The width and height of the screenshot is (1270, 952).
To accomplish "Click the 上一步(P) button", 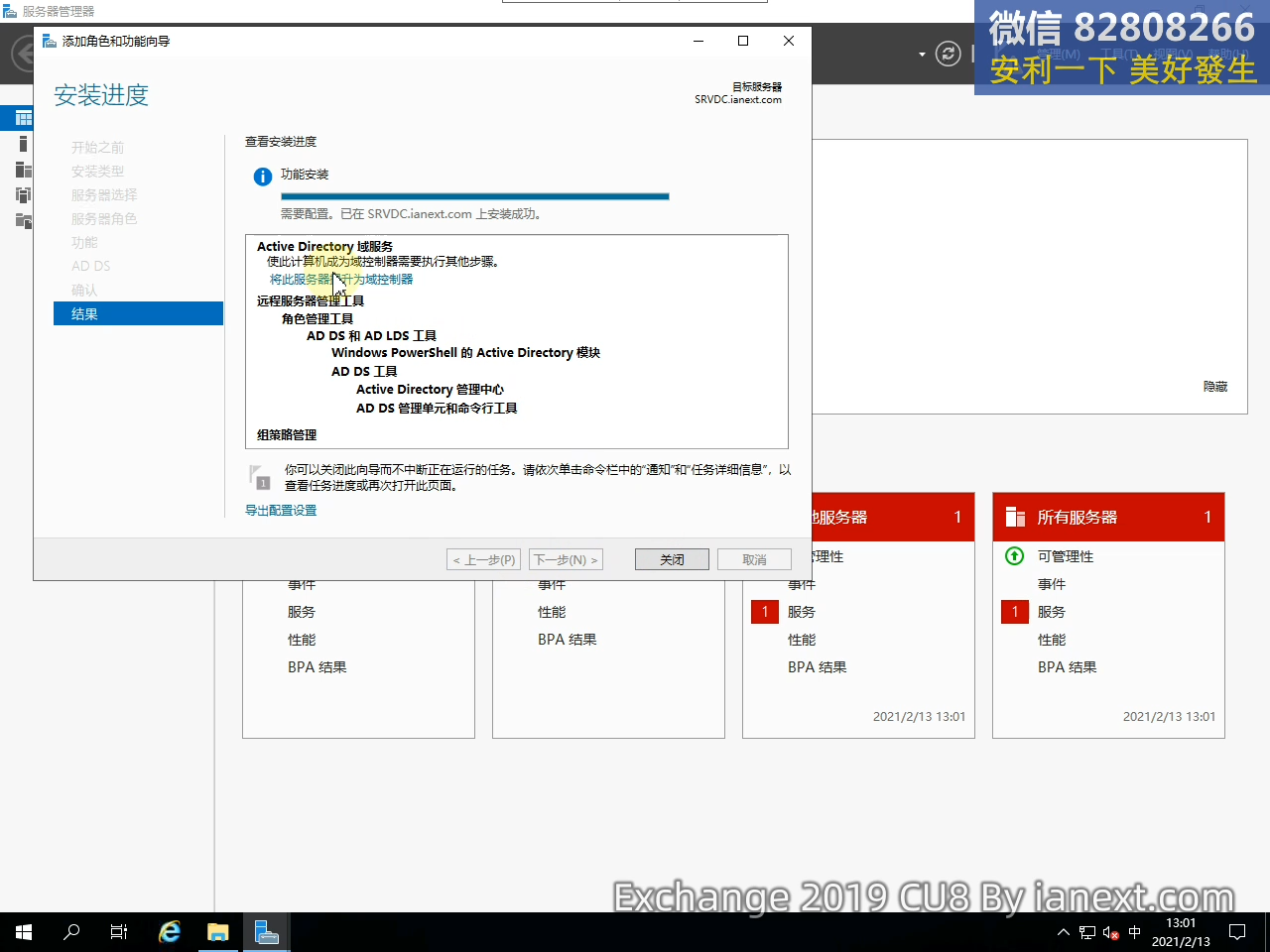I will click(x=484, y=559).
